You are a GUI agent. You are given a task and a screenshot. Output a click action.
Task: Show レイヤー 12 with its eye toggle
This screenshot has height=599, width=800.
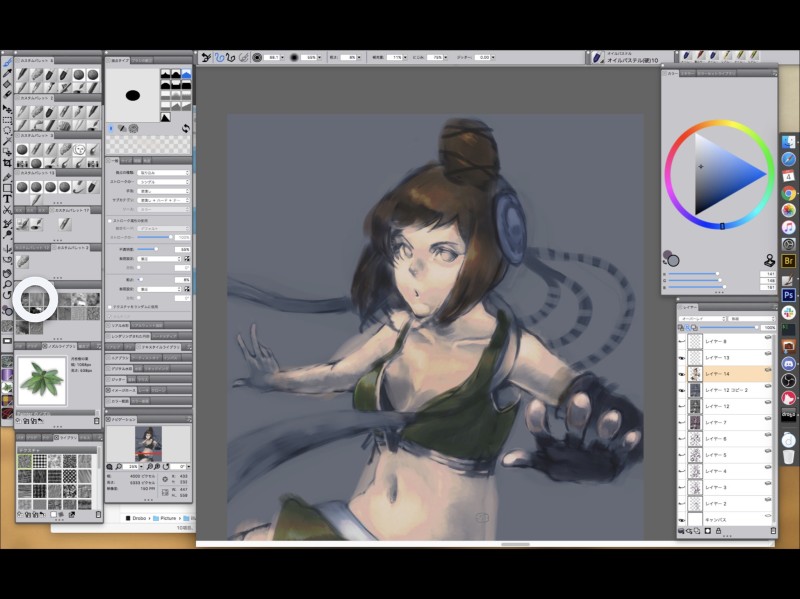pos(682,406)
